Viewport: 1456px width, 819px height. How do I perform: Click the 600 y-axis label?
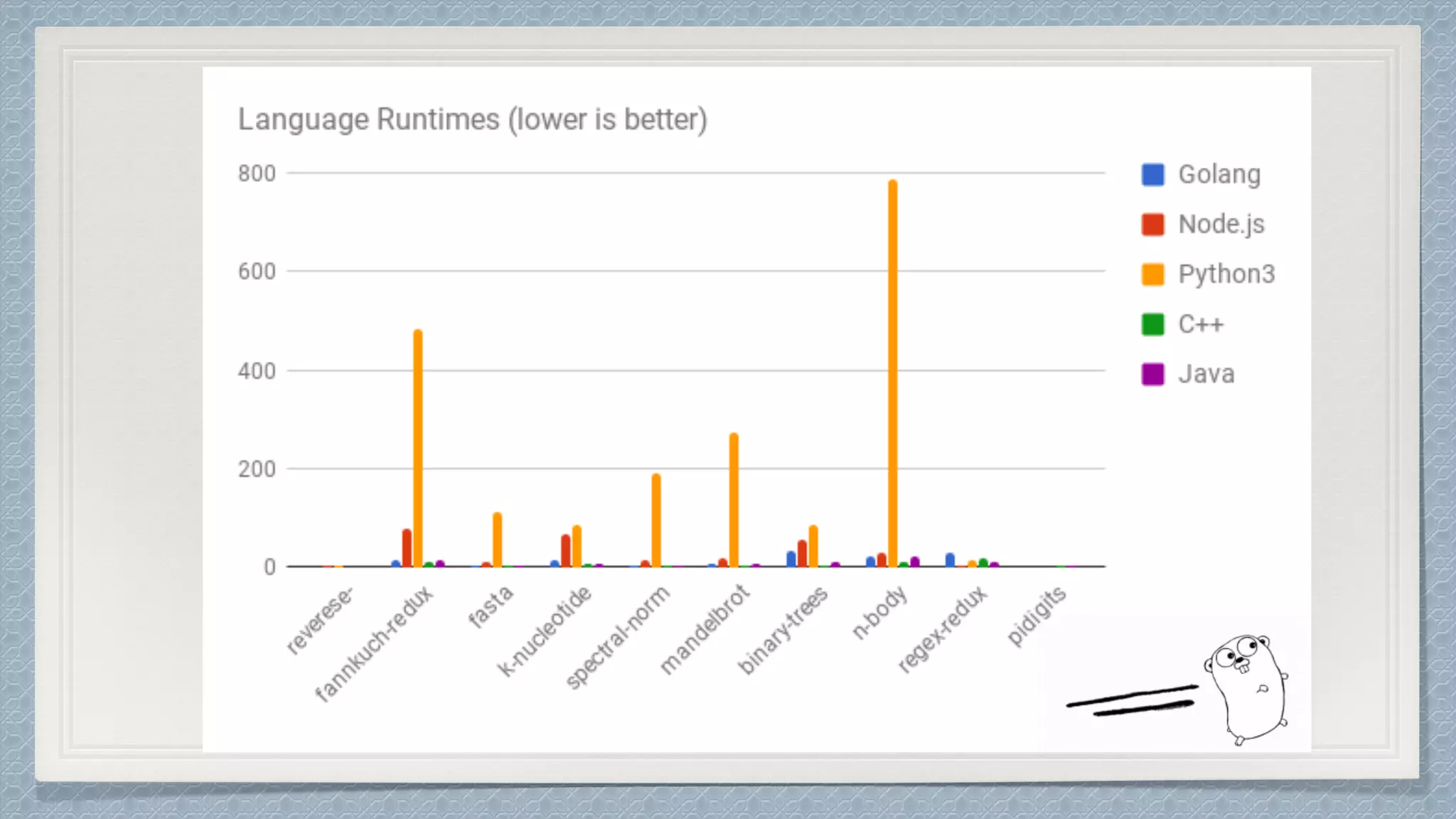[x=257, y=272]
